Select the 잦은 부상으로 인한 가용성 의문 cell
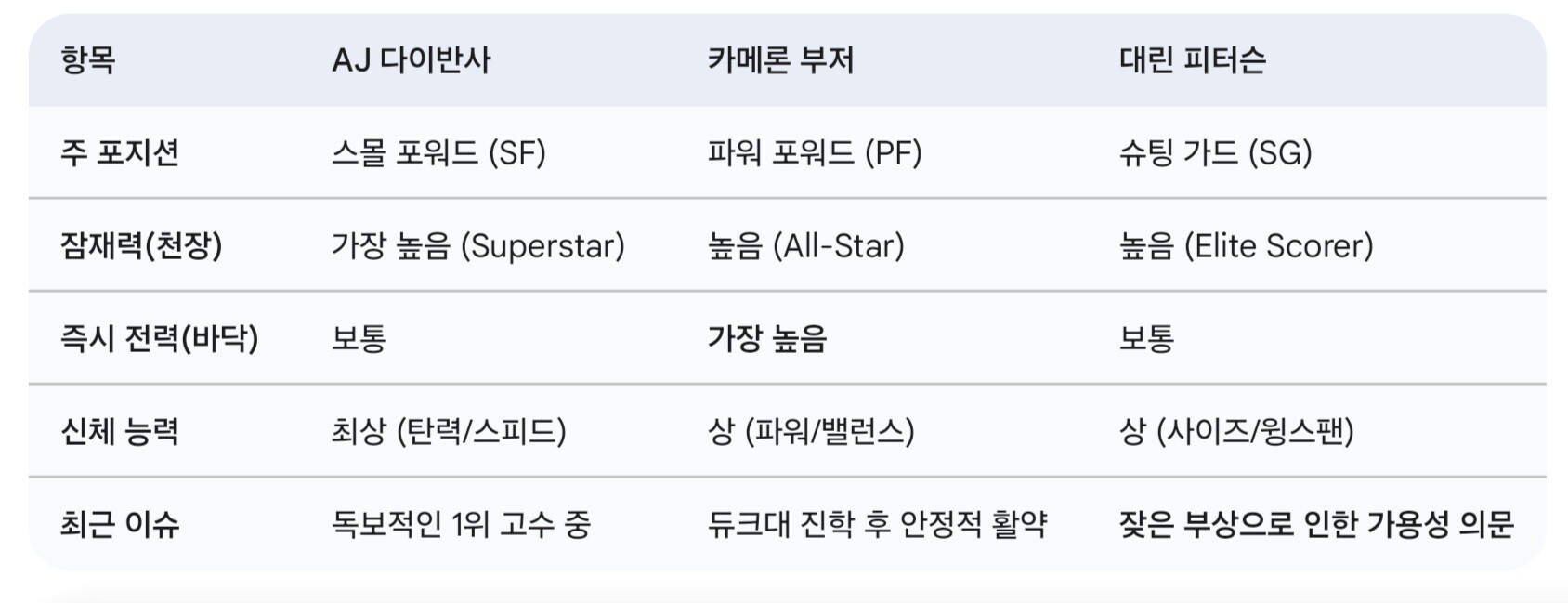The height and width of the screenshot is (603, 1568). (1317, 524)
